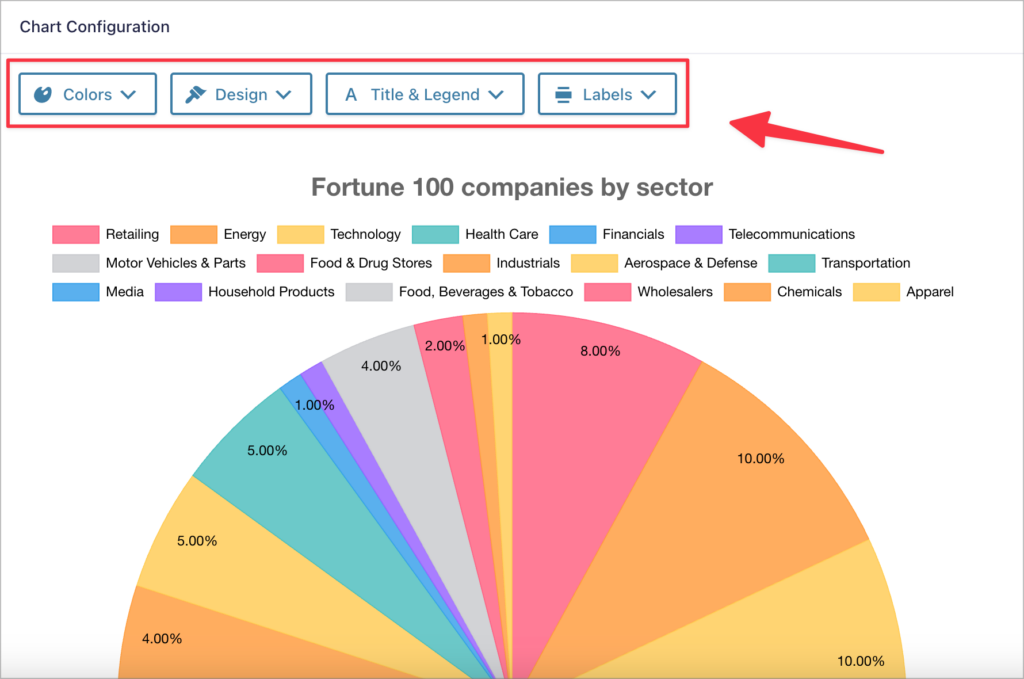Click the Financials legend label
1024x679 pixels.
tap(633, 234)
